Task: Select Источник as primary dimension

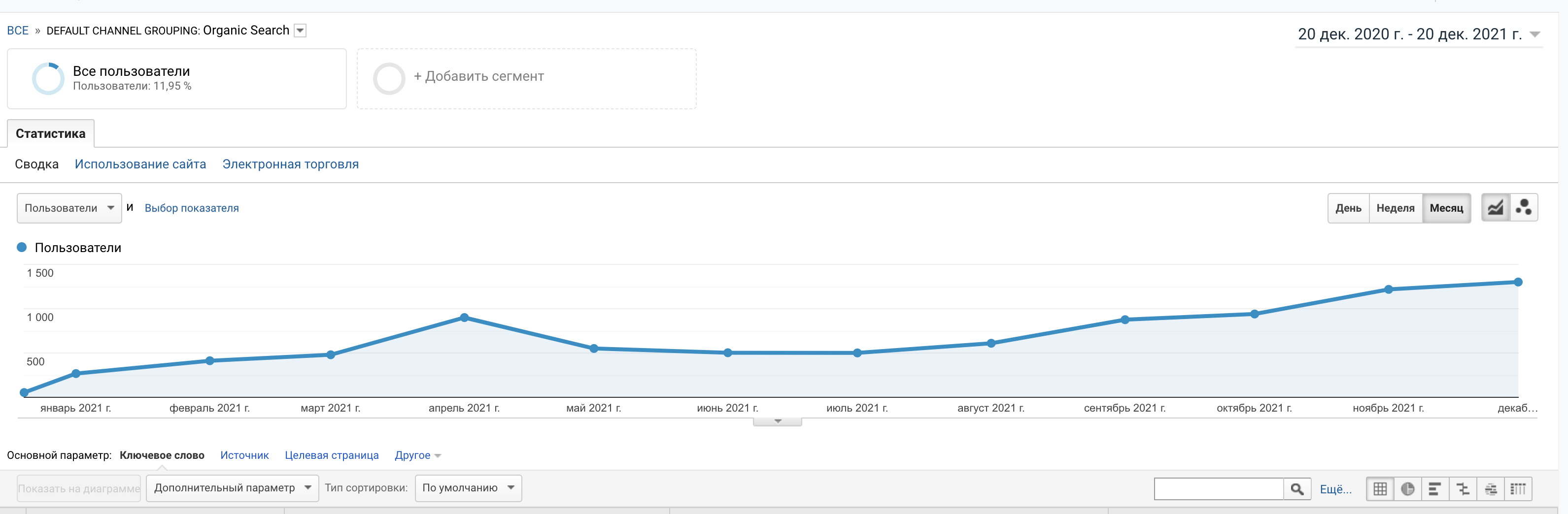Action: point(244,455)
